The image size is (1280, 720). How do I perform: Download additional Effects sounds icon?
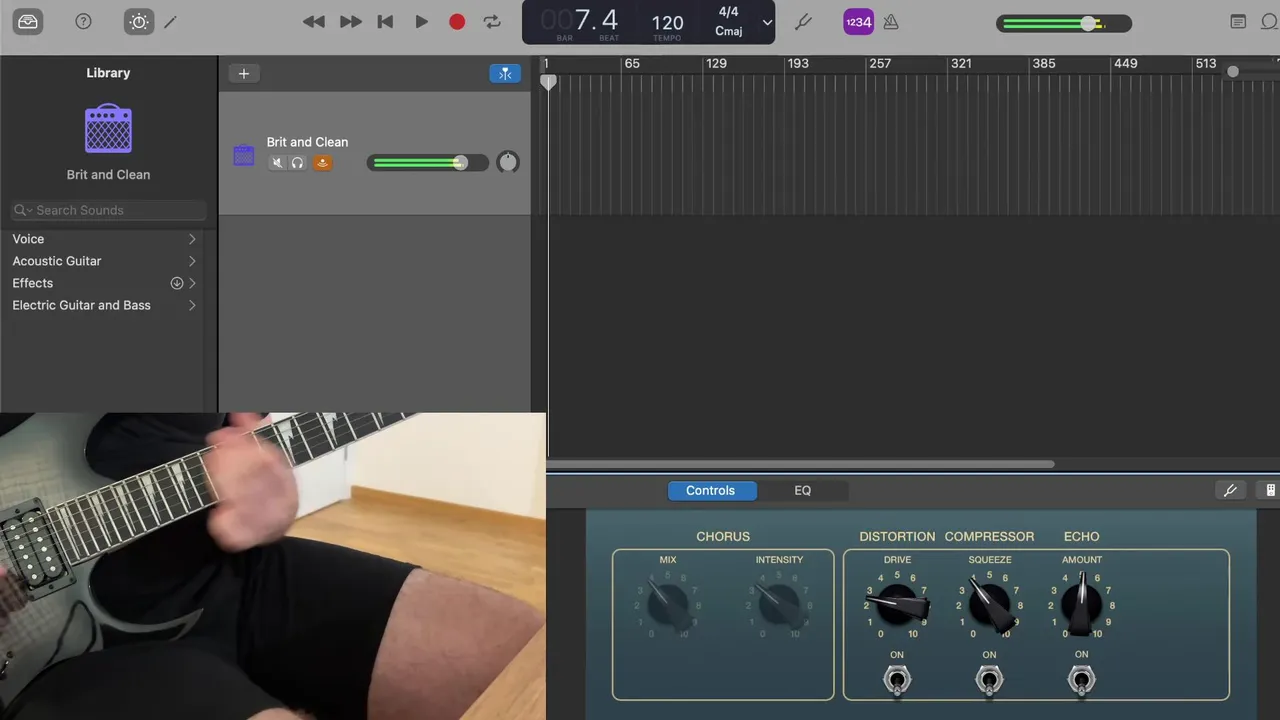point(177,283)
